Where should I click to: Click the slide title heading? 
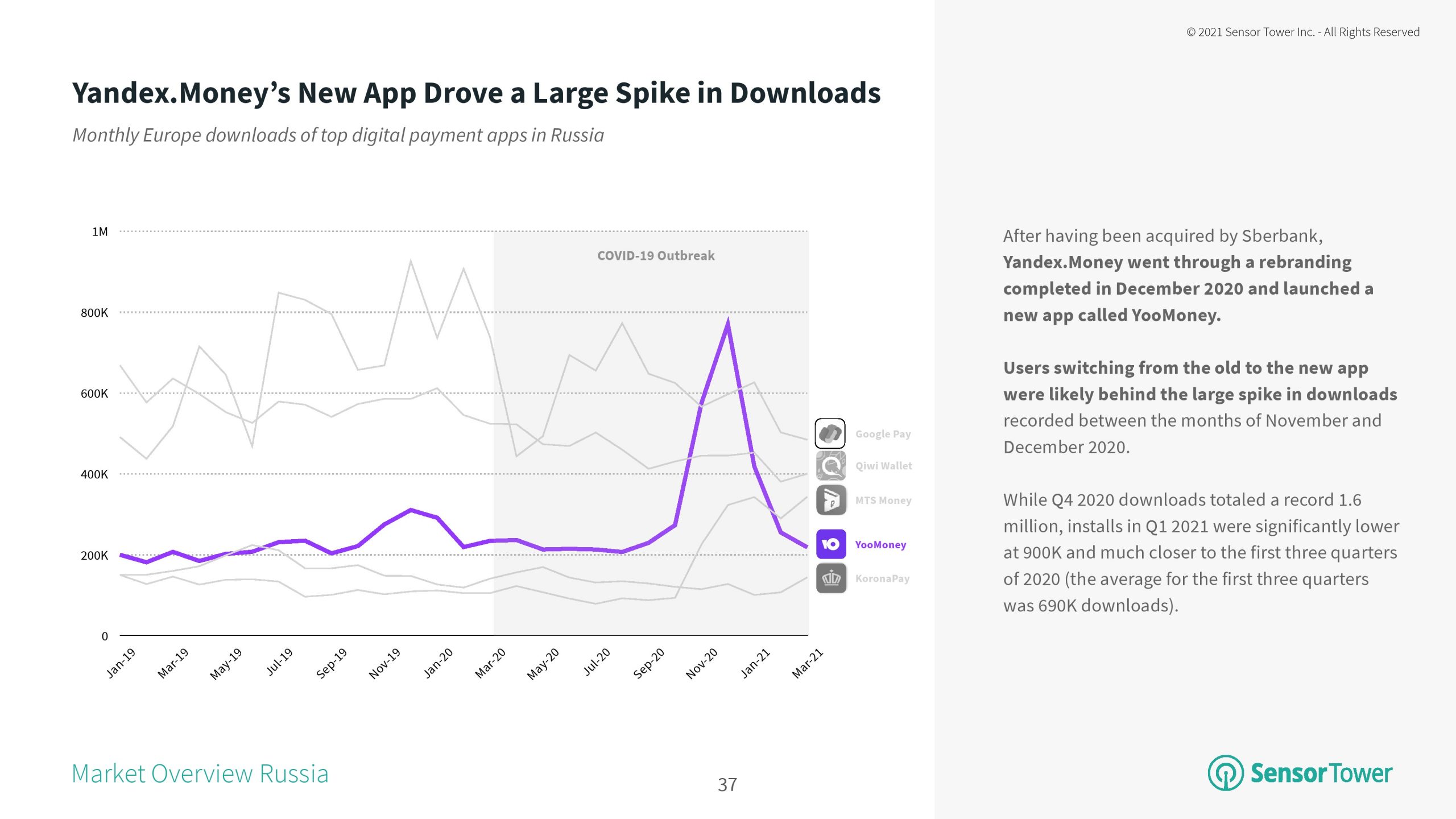click(476, 93)
